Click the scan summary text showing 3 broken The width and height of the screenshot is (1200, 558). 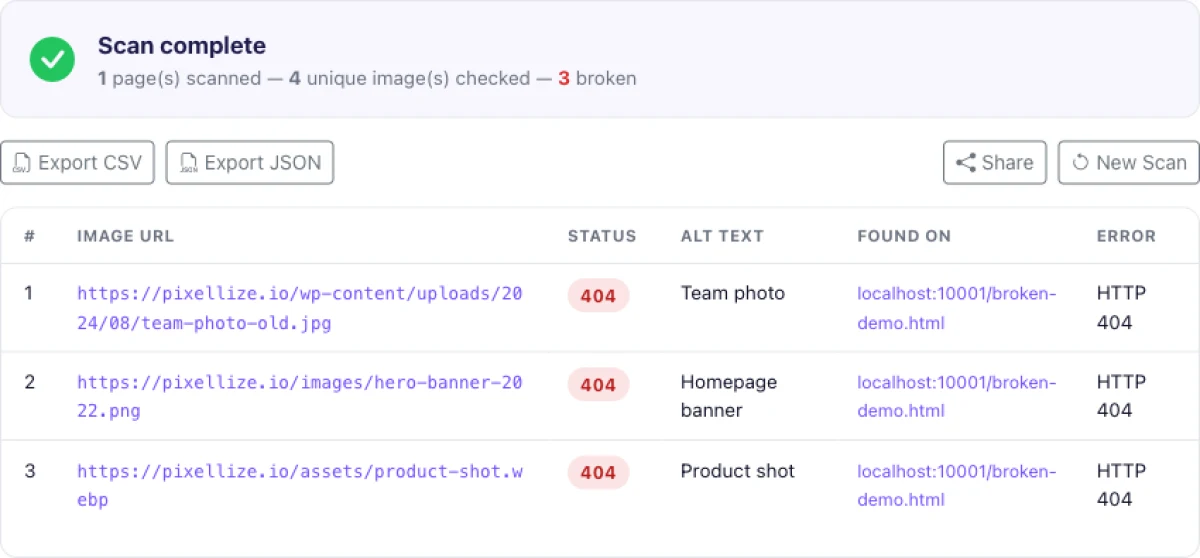point(367,78)
